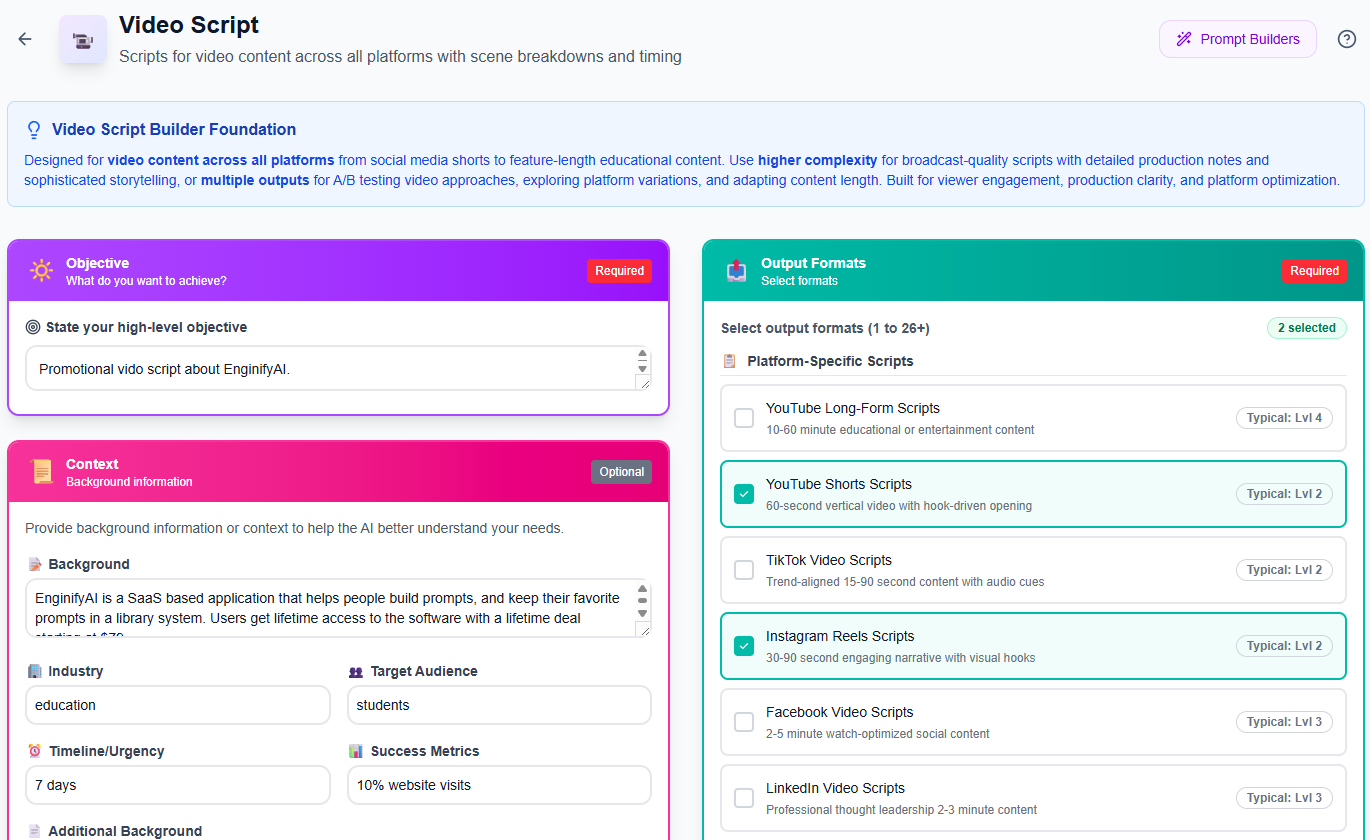This screenshot has height=840, width=1370.
Task: Click the video camera icon beside title
Action: point(83,40)
